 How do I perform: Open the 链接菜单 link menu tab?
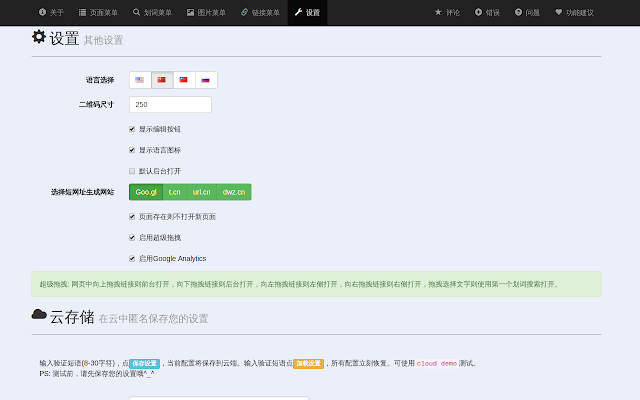(x=260, y=13)
